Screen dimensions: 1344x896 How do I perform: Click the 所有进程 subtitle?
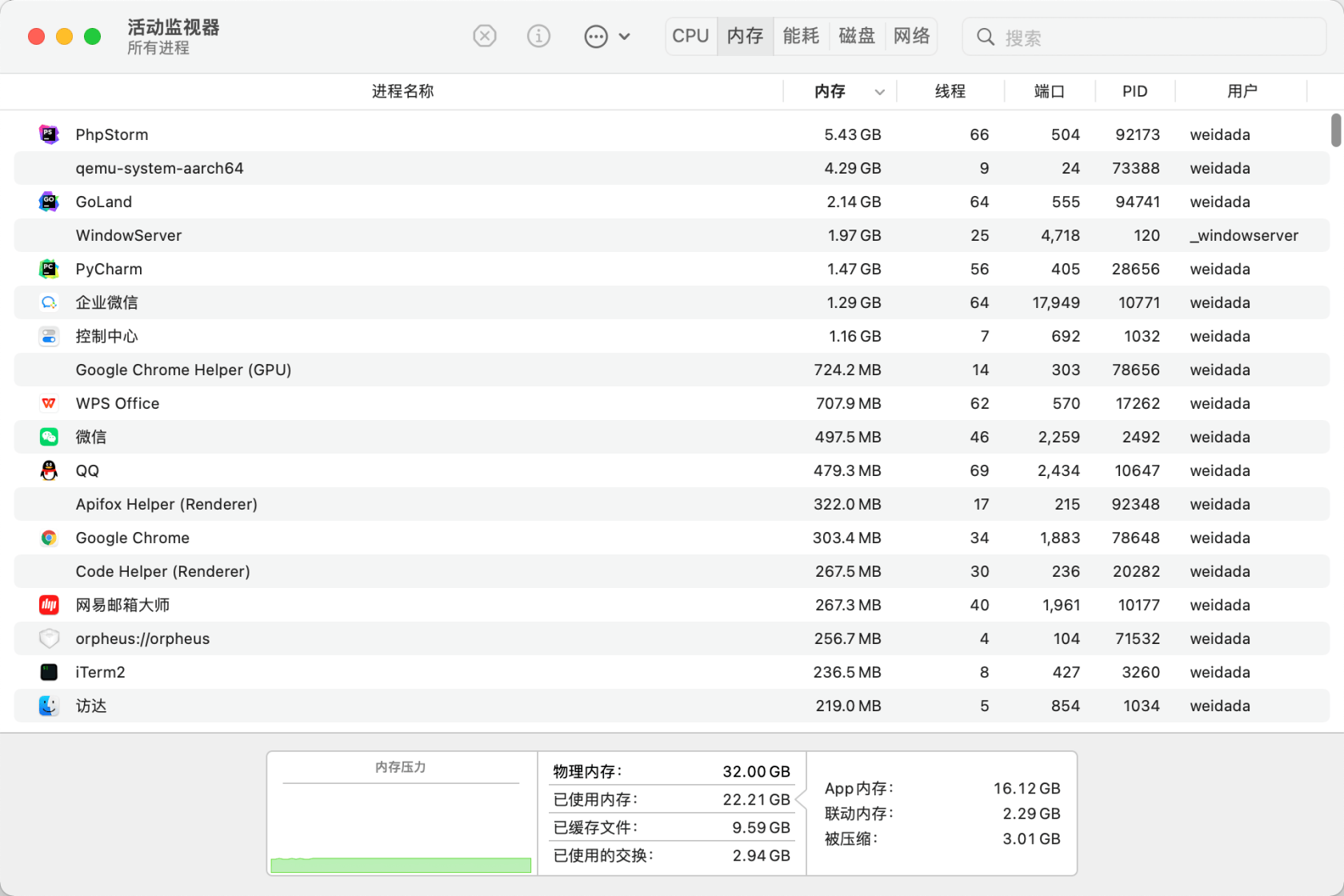click(158, 48)
